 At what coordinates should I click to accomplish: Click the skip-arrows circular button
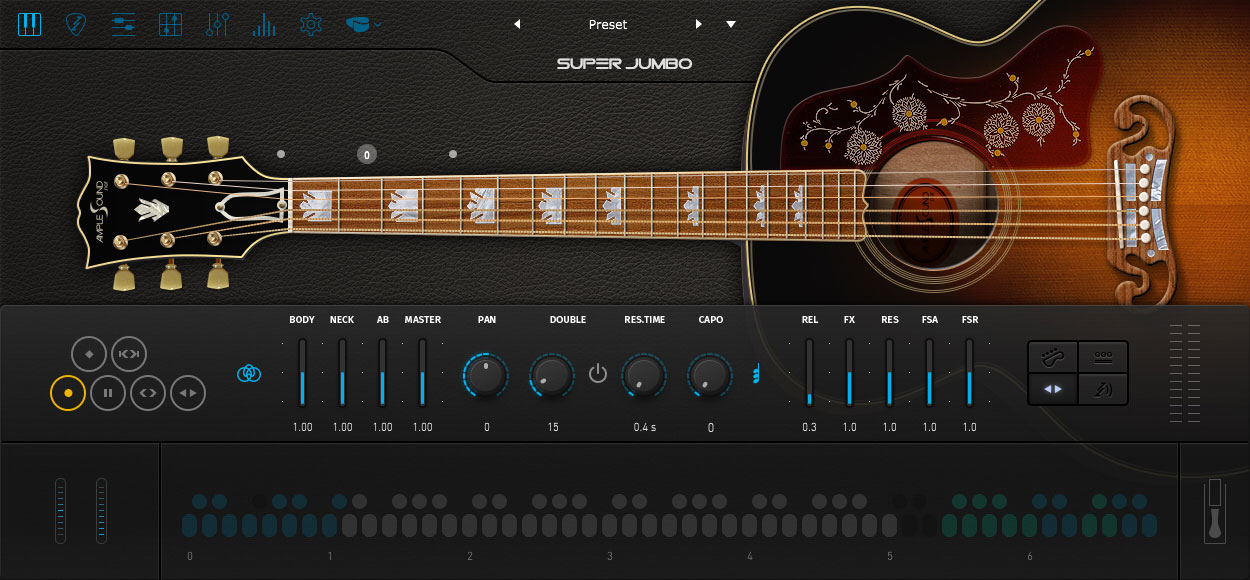[x=128, y=354]
